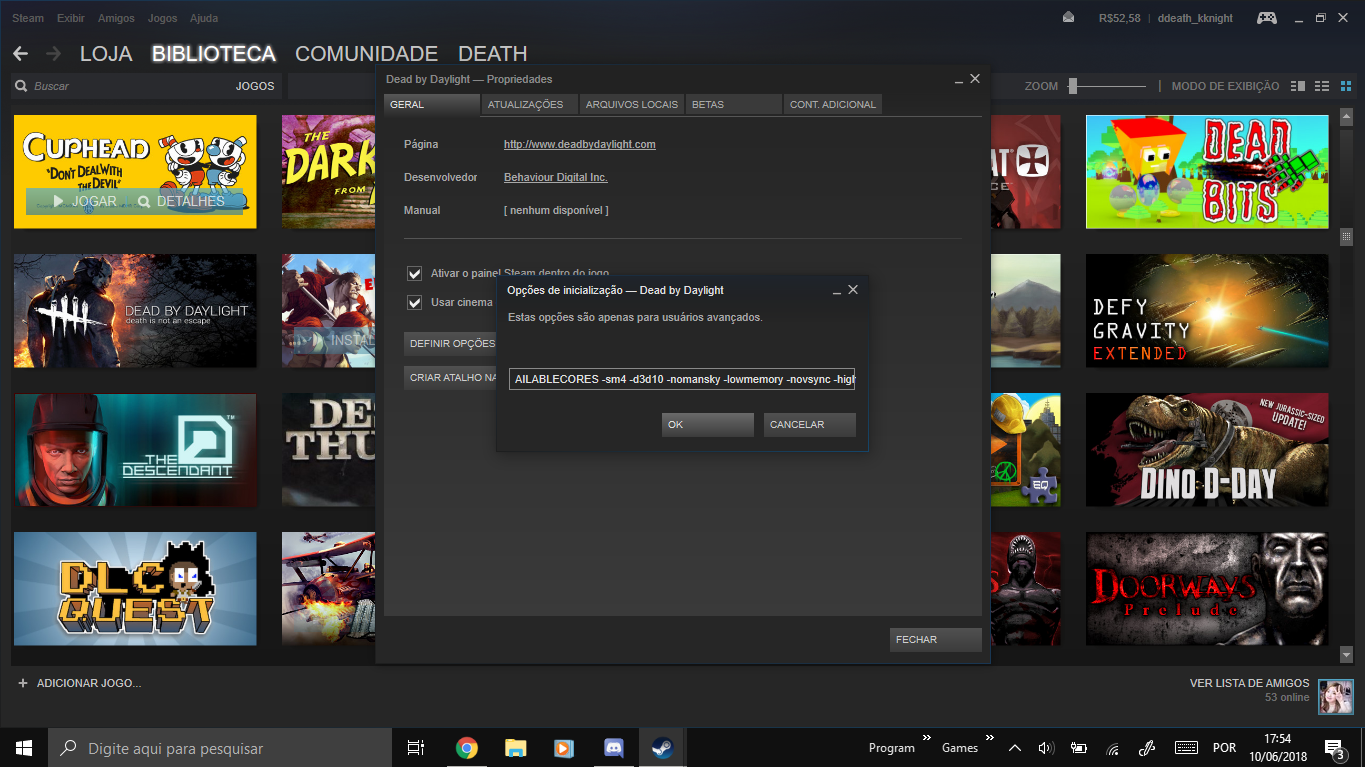The image size is (1365, 767).
Task: Switch to the CONT. ADICIONAL tab
Action: pos(833,104)
